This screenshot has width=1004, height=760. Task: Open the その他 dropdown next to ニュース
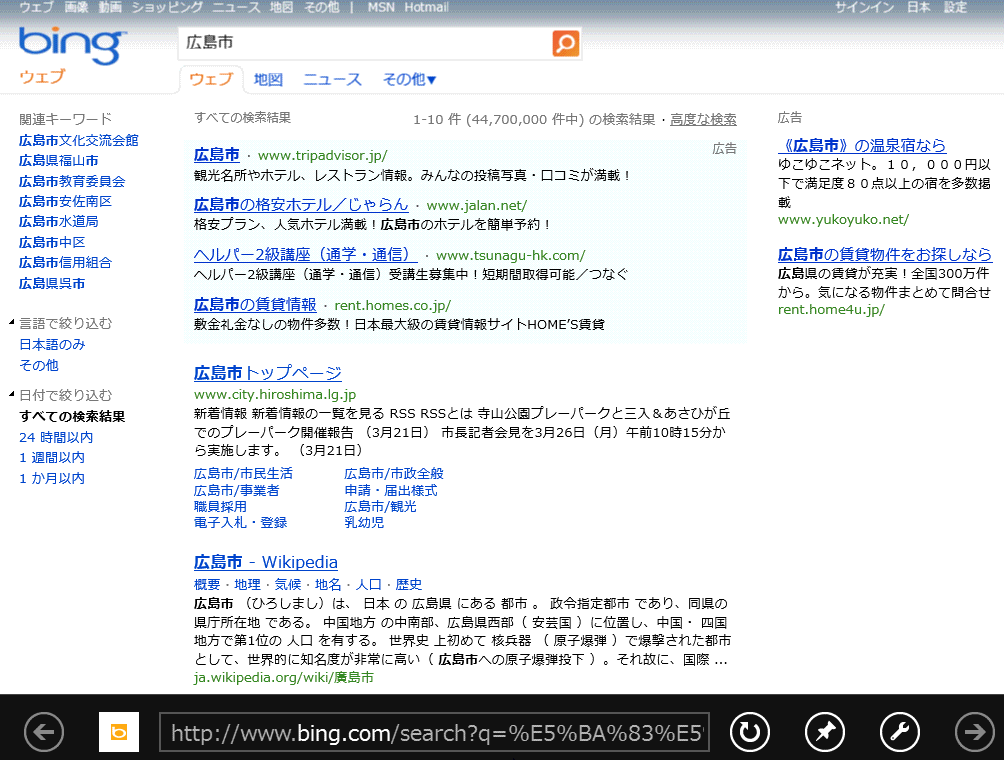(409, 79)
